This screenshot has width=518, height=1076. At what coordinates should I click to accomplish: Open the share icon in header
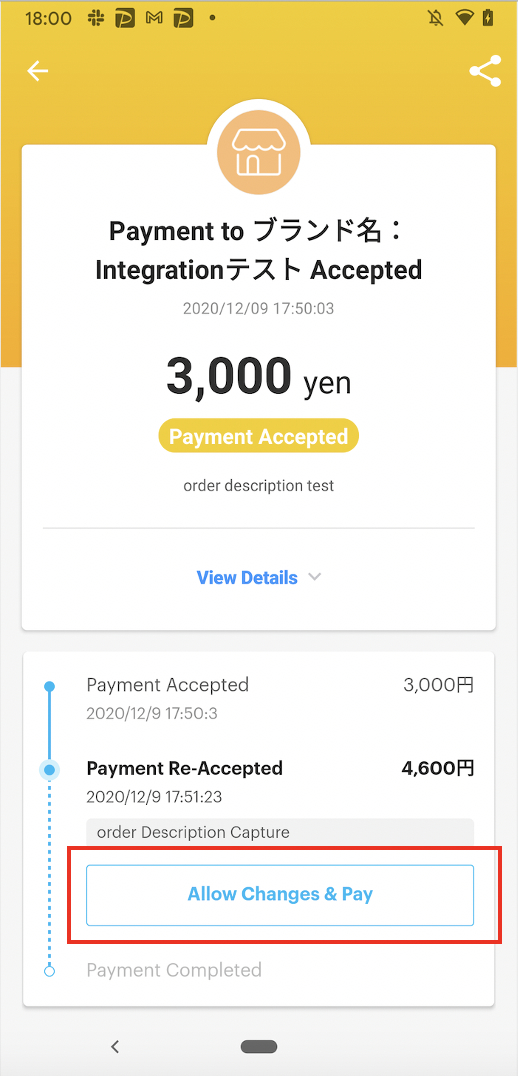click(485, 71)
